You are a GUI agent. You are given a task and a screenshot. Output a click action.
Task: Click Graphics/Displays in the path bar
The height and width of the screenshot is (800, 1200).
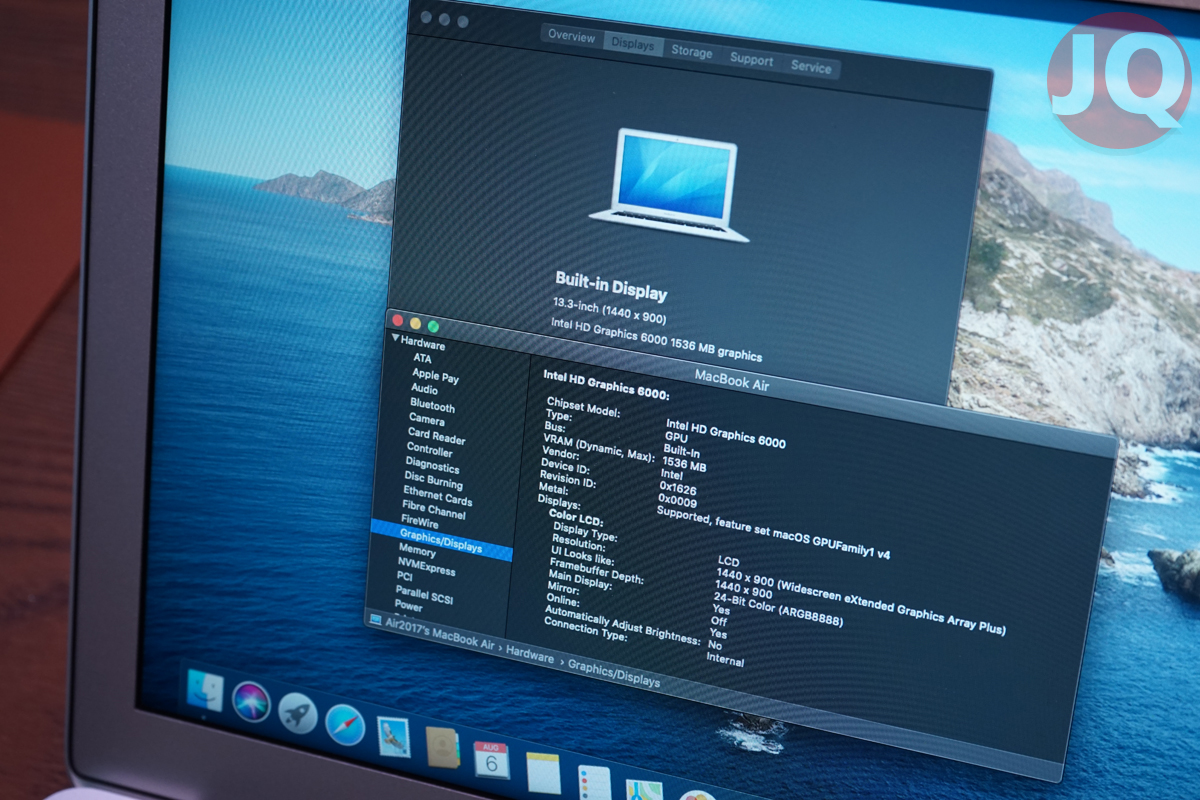click(x=614, y=675)
